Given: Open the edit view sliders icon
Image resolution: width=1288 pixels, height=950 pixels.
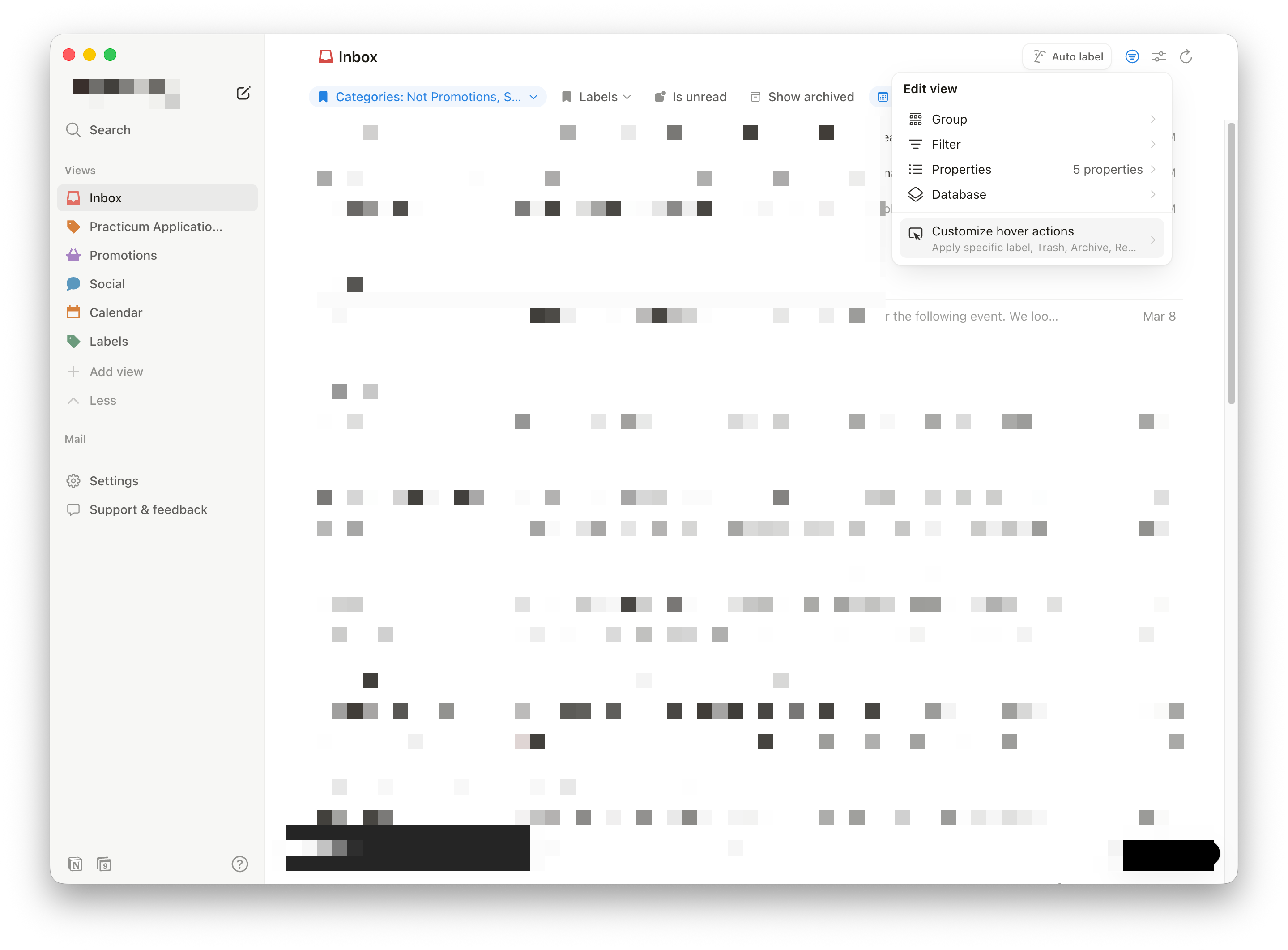Looking at the screenshot, I should [1159, 56].
